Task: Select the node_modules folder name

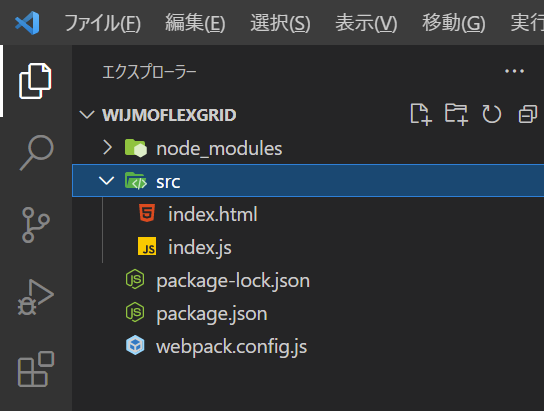Action: pos(219,149)
